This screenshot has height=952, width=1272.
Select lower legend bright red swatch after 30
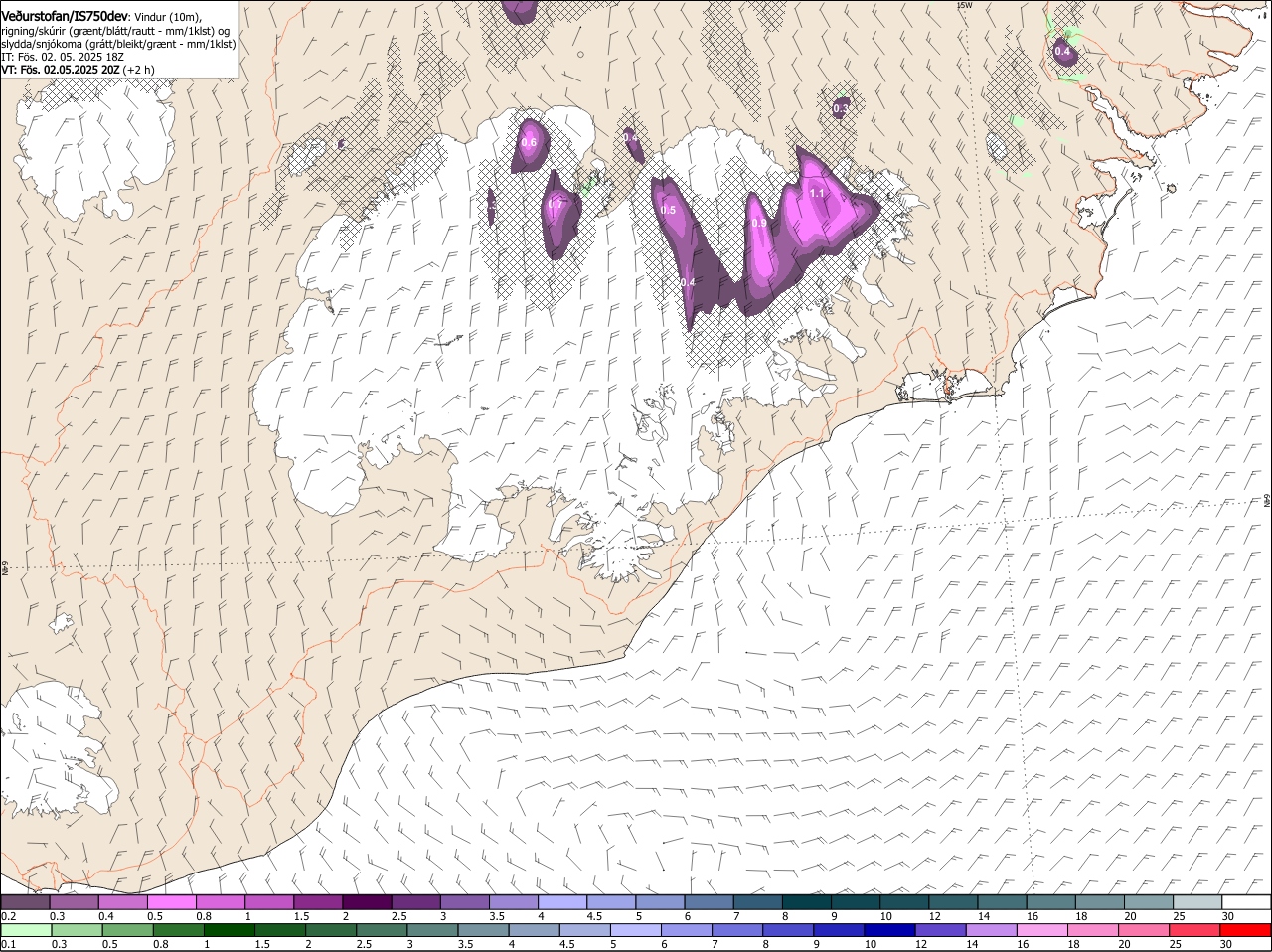(1247, 931)
